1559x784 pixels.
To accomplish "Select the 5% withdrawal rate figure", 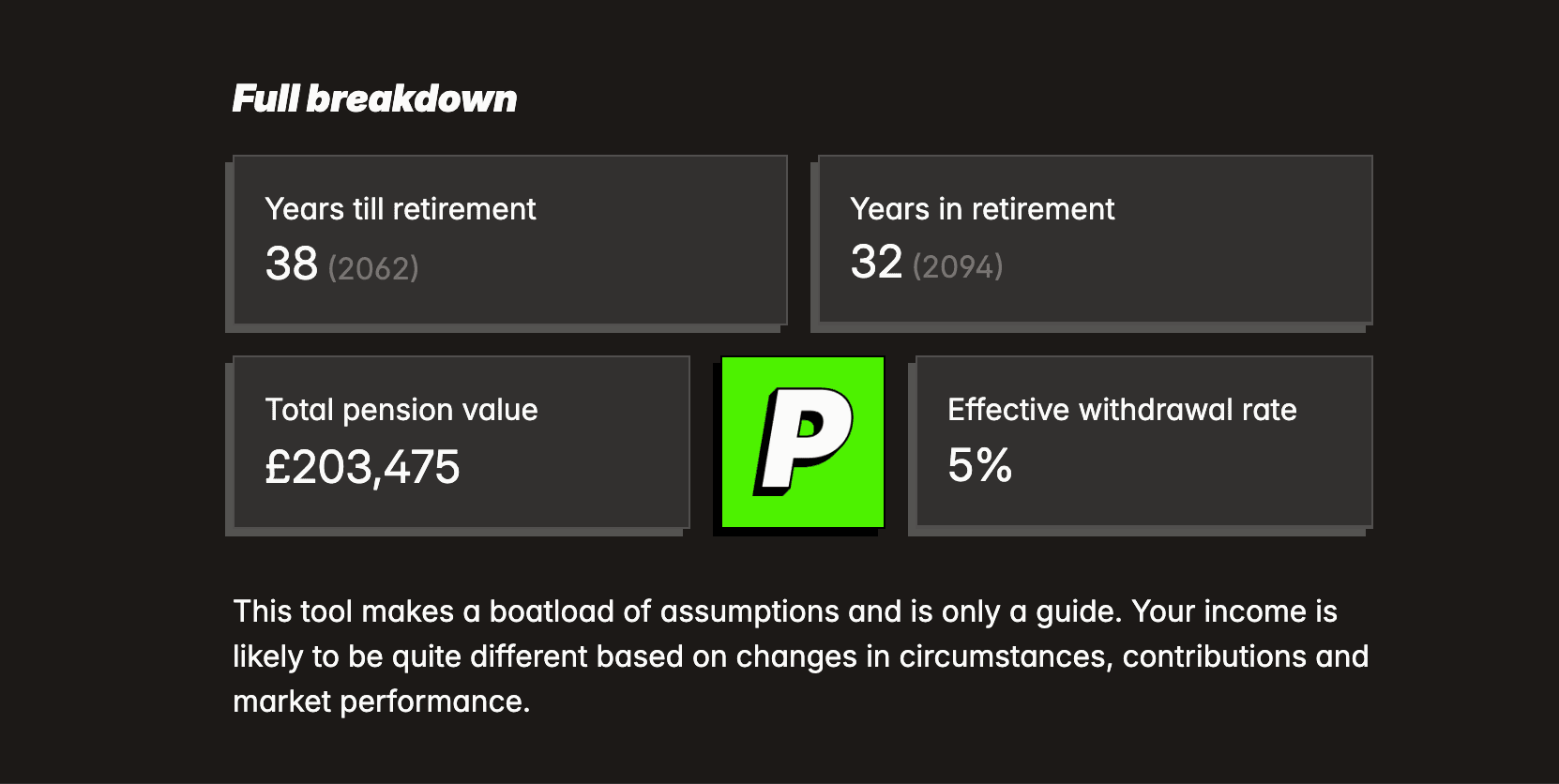I will (980, 465).
